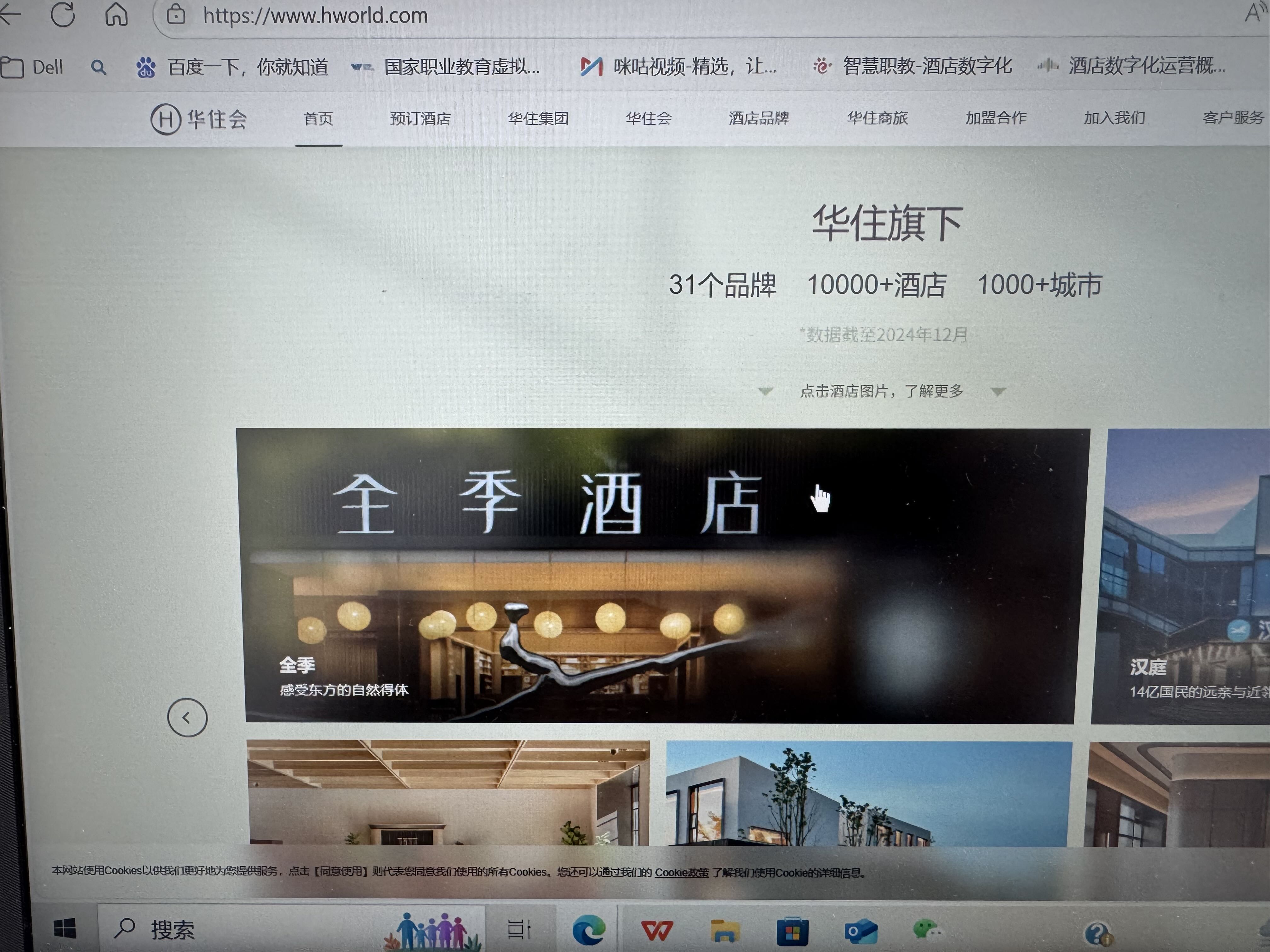Screen dimensions: 1270x952
Task: Open the 华住会 navigation menu item
Action: 649,118
